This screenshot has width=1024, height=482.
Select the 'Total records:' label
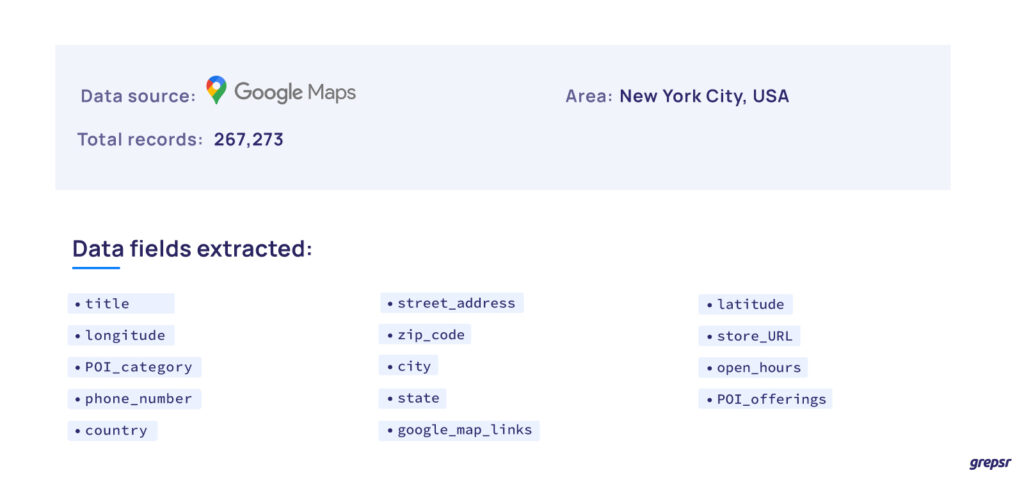[x=140, y=140]
